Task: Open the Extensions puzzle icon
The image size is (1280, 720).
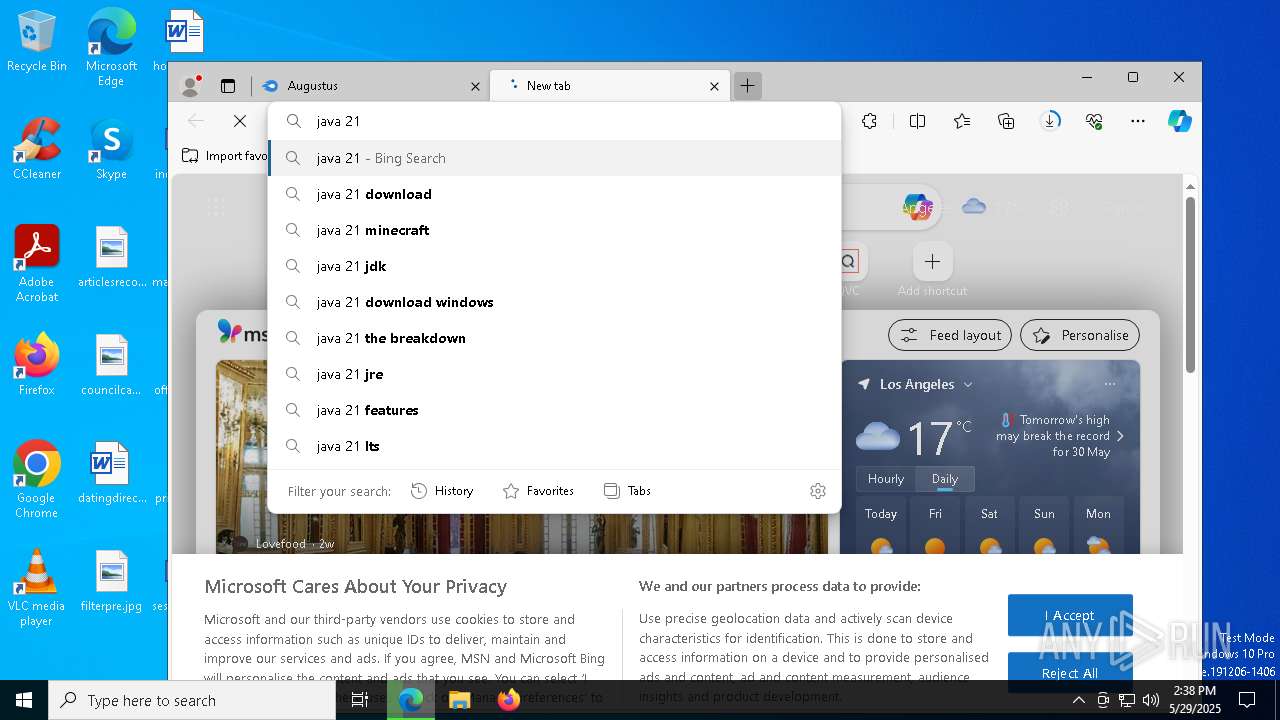Action: (869, 121)
